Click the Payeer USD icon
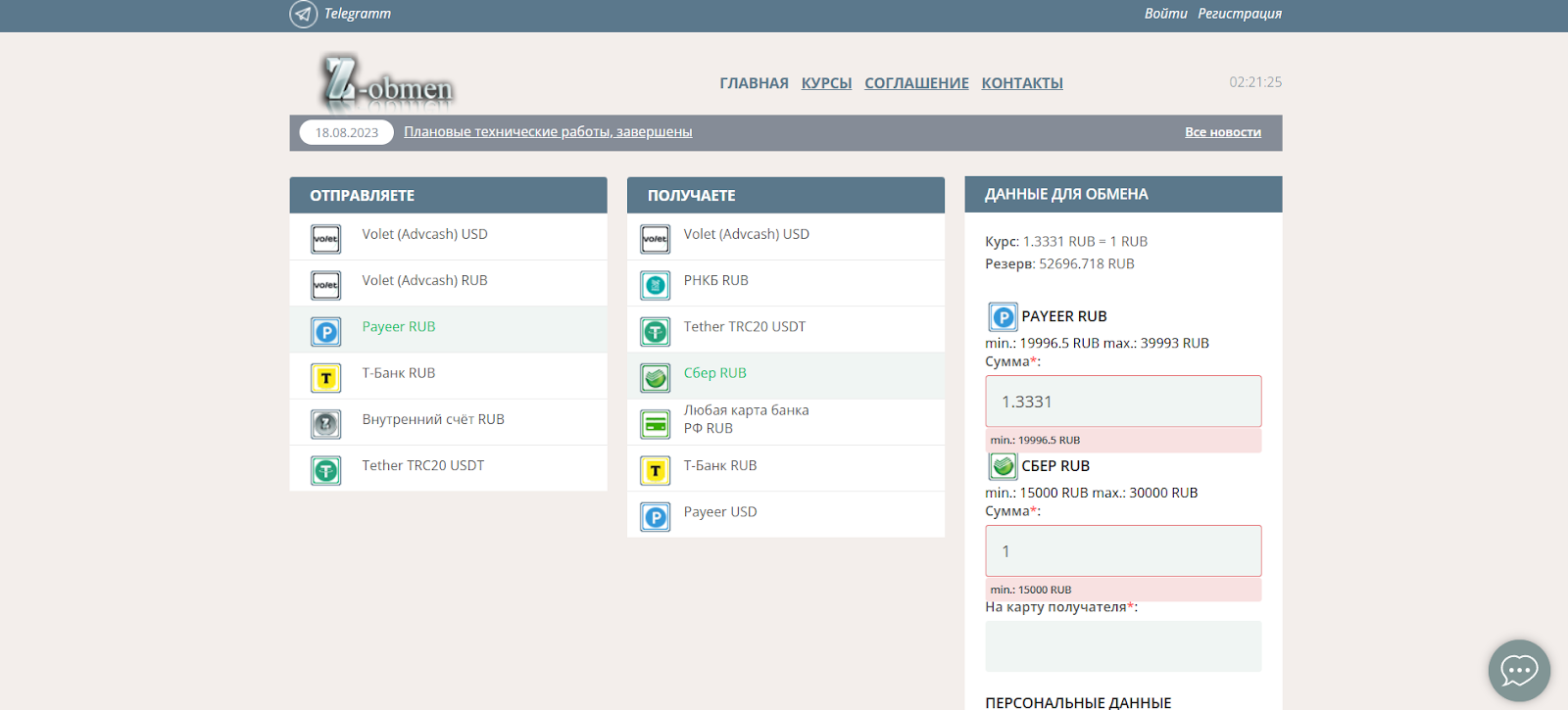 coord(656,517)
